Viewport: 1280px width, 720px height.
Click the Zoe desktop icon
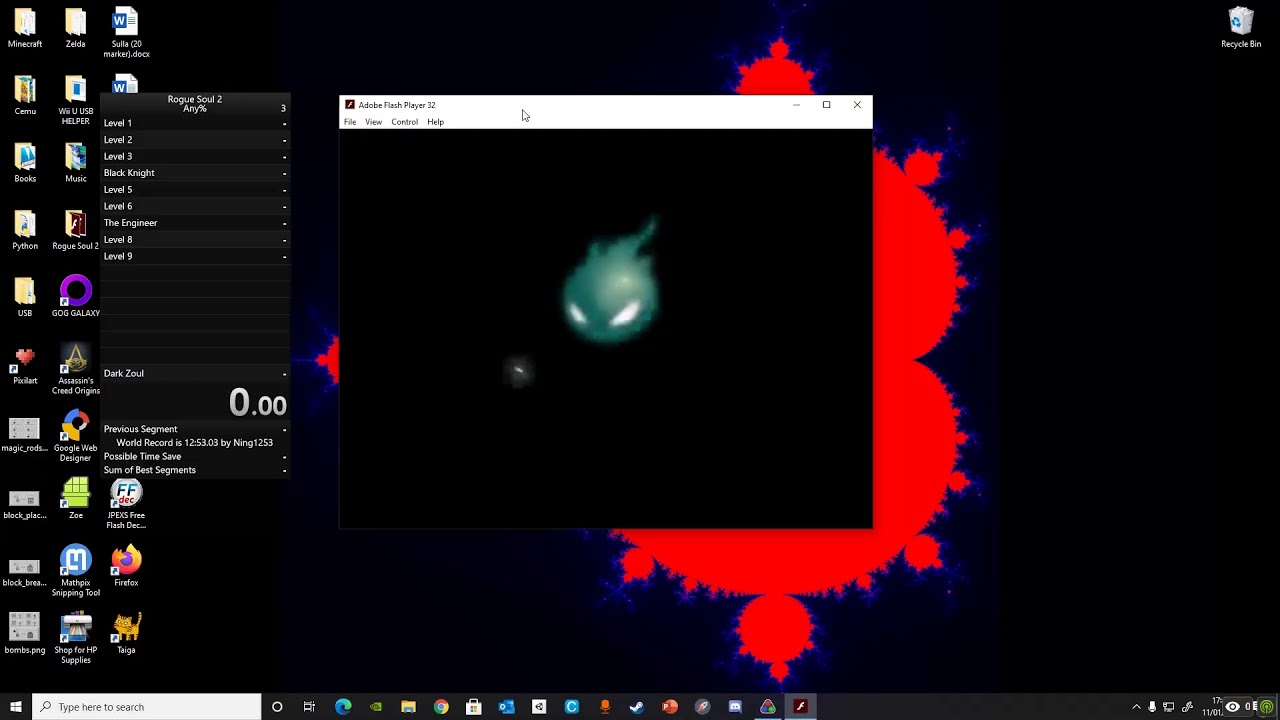(x=75, y=499)
